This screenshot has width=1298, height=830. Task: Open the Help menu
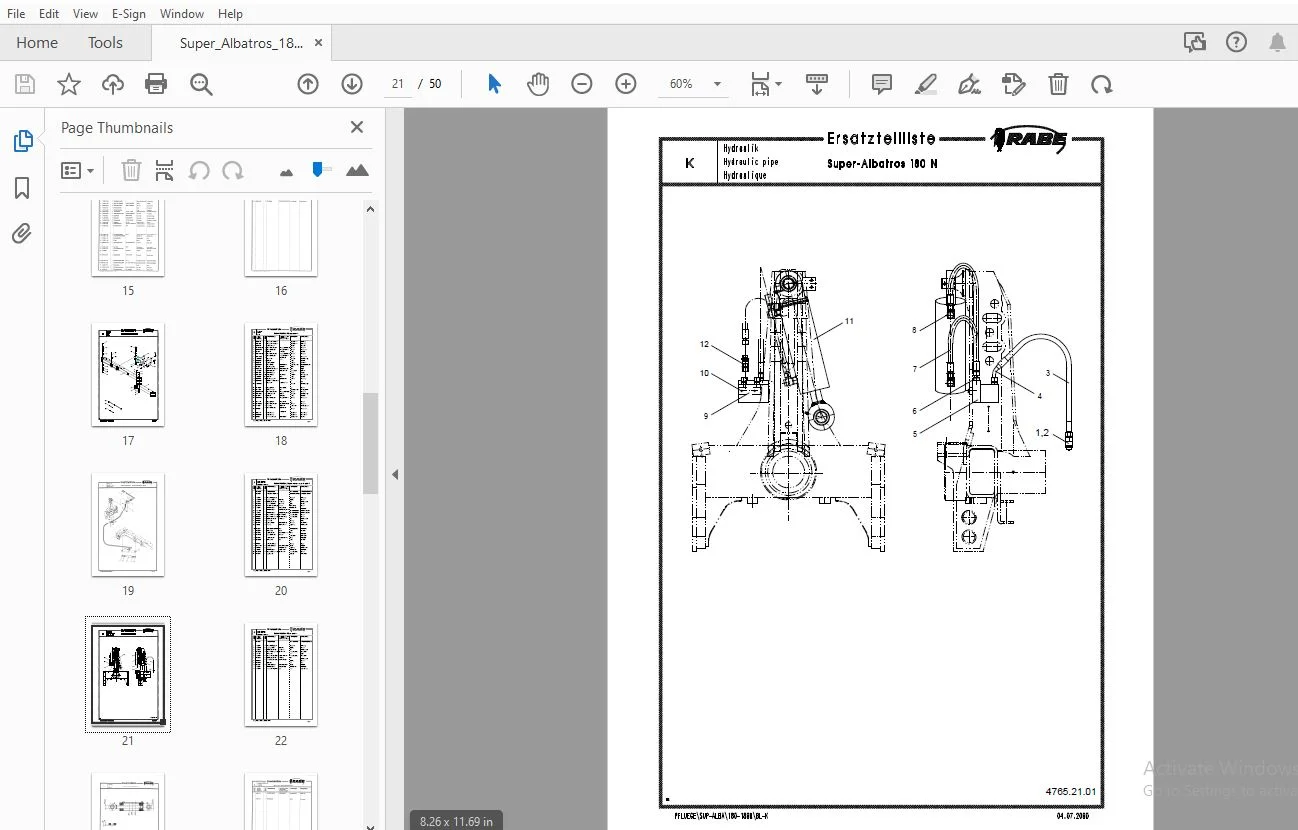coord(230,14)
